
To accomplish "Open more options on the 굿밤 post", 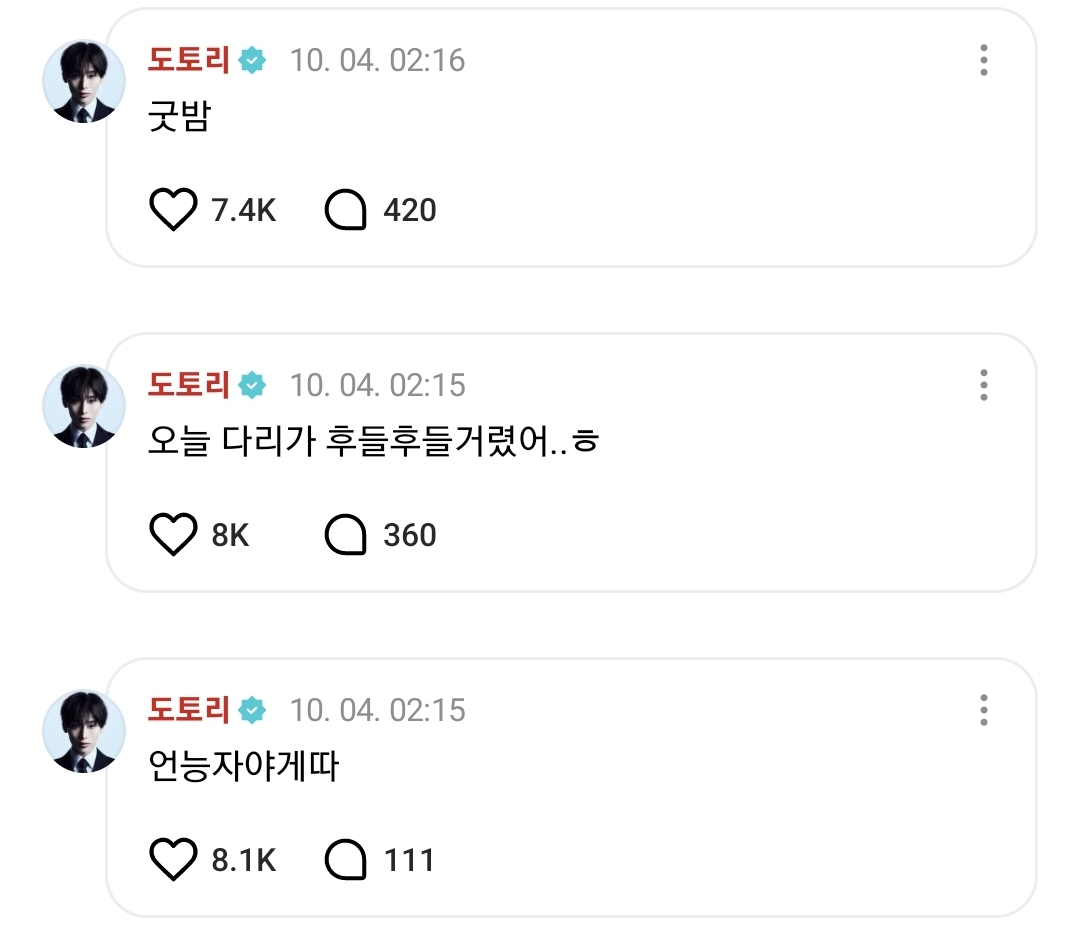I will [984, 60].
